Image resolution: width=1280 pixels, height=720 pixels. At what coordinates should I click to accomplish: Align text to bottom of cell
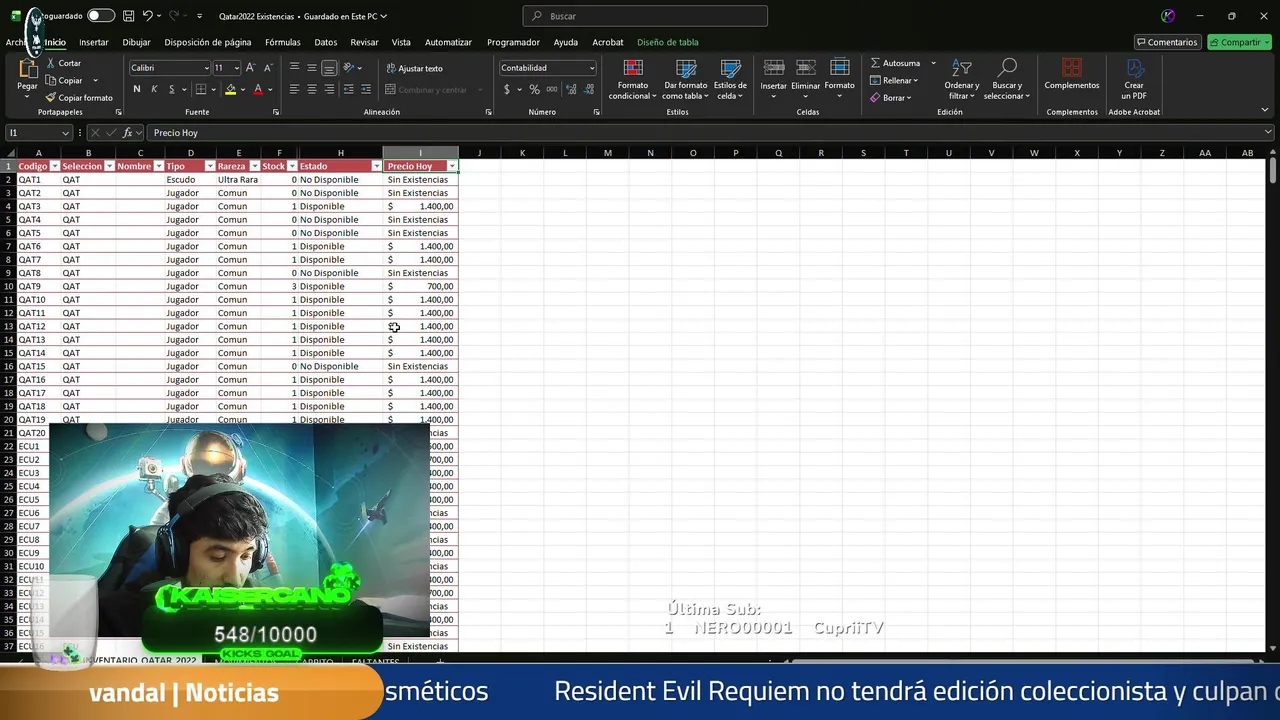tap(329, 68)
